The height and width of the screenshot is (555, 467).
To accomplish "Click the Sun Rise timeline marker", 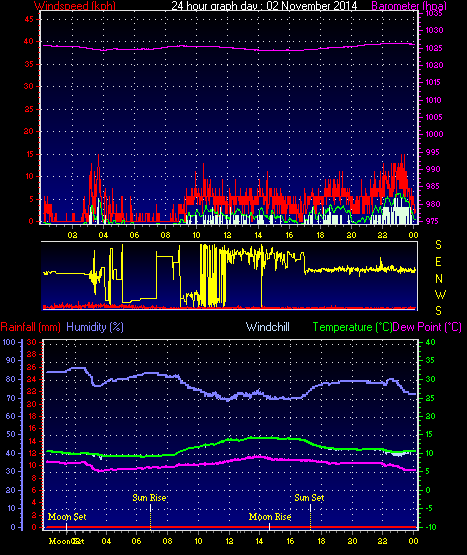I will (149, 498).
